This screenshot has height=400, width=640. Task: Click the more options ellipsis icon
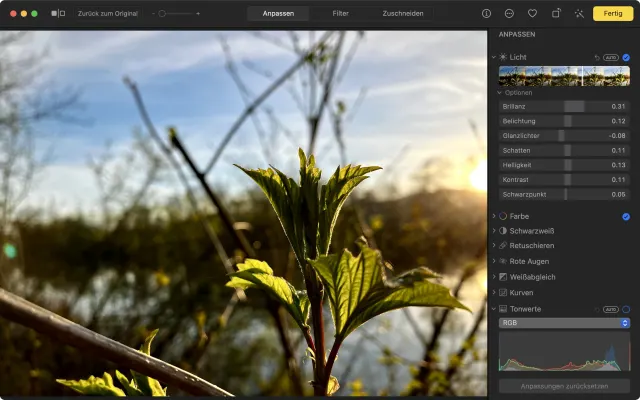coord(510,14)
